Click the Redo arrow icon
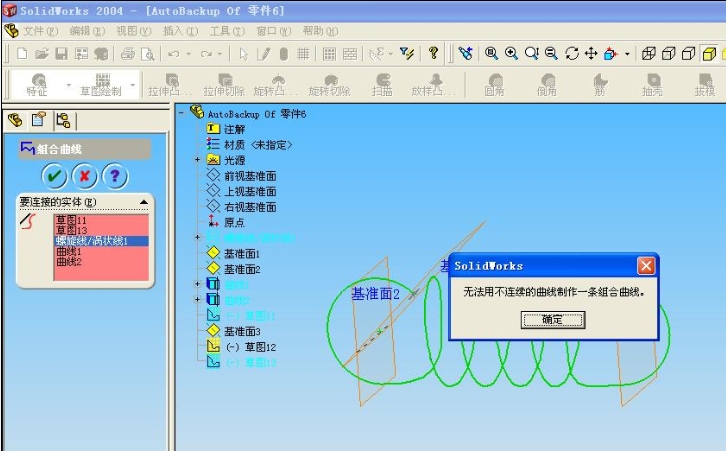Screen dimensions: 726x451 click(x=206, y=54)
